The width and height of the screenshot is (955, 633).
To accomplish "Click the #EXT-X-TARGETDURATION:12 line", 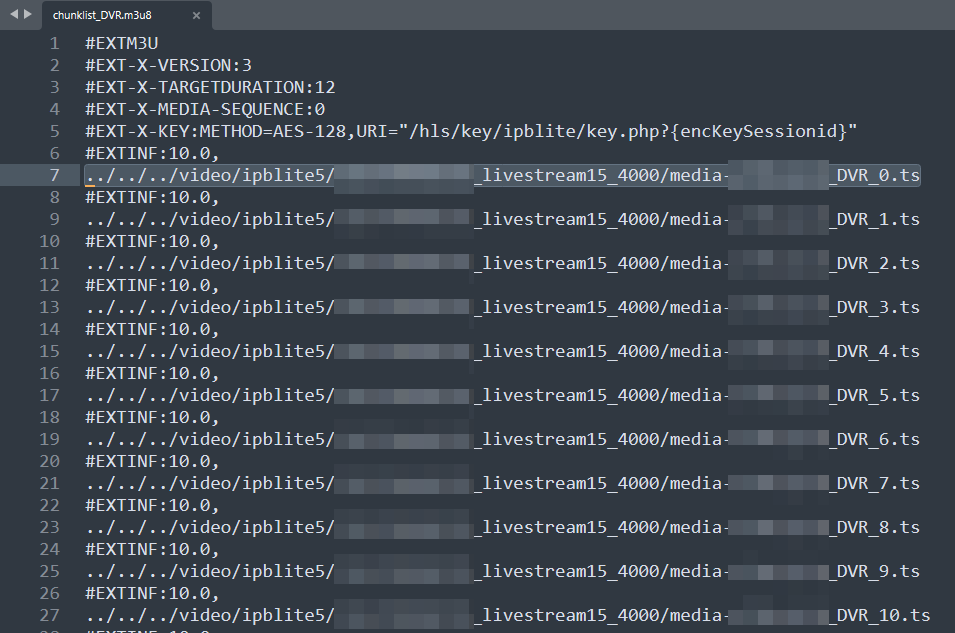I will (x=210, y=87).
